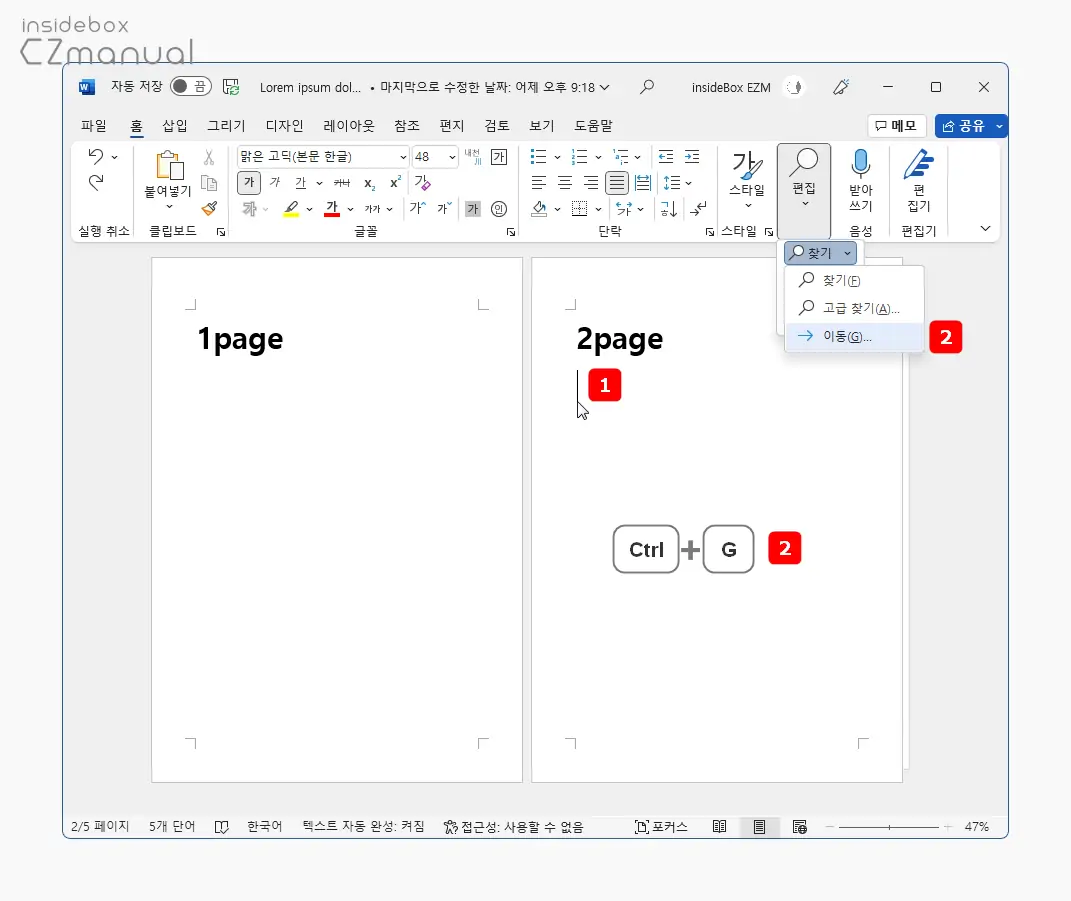Insert enclosed character circle icon
Image resolution: width=1071 pixels, height=901 pixels.
click(x=499, y=209)
